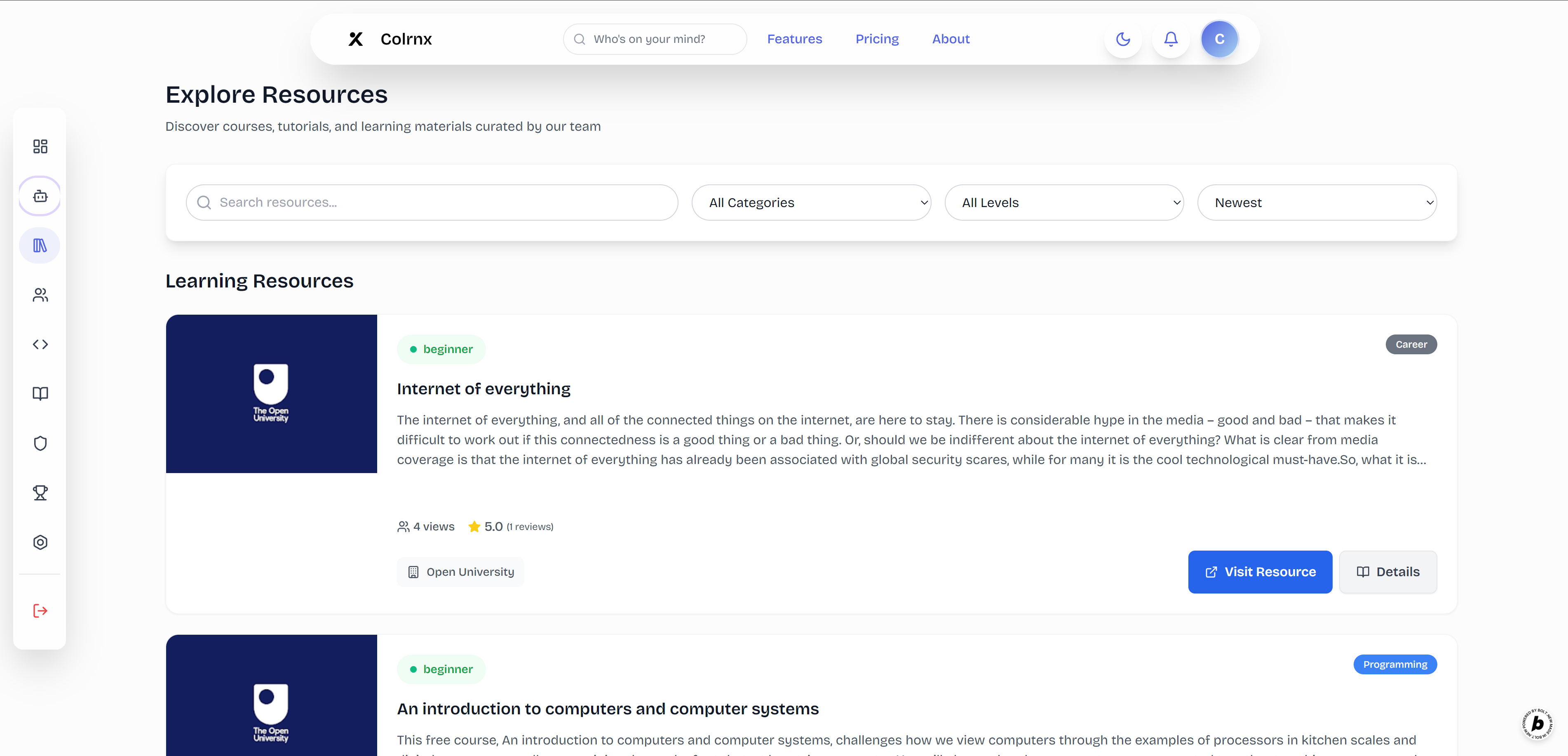
Task: Click the Visit Resource button
Action: coord(1259,571)
